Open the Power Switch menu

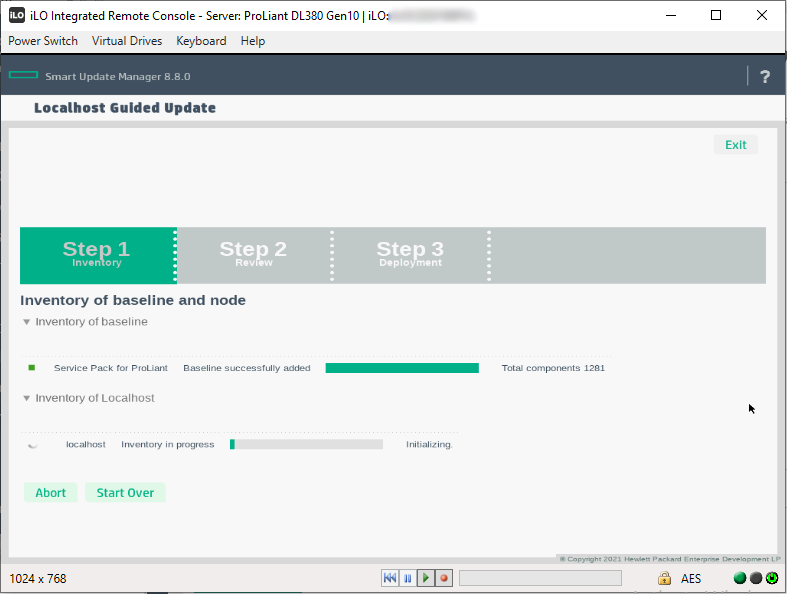pyautogui.click(x=43, y=41)
